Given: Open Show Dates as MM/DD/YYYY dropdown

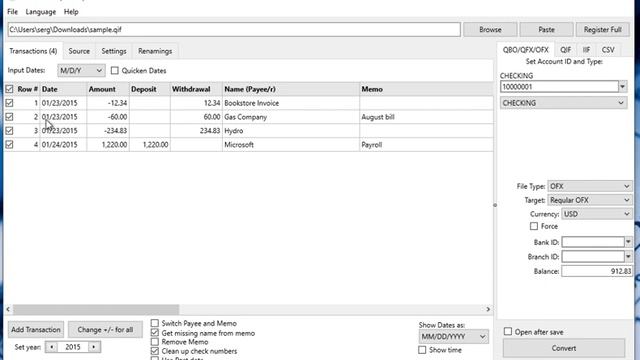Looking at the screenshot, I should click(453, 337).
